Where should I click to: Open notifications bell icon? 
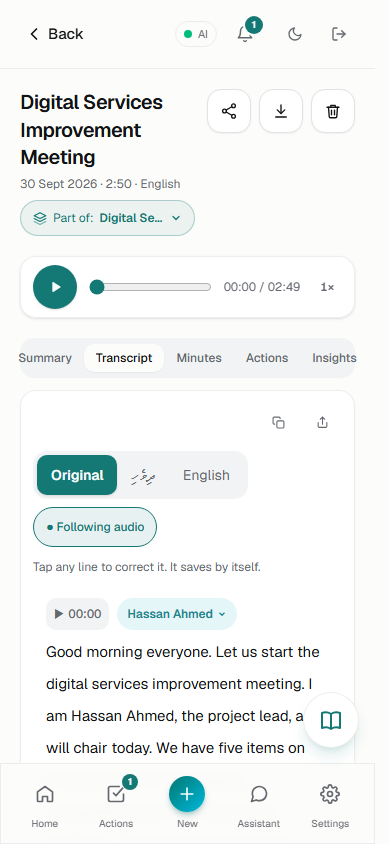pyautogui.click(x=245, y=34)
